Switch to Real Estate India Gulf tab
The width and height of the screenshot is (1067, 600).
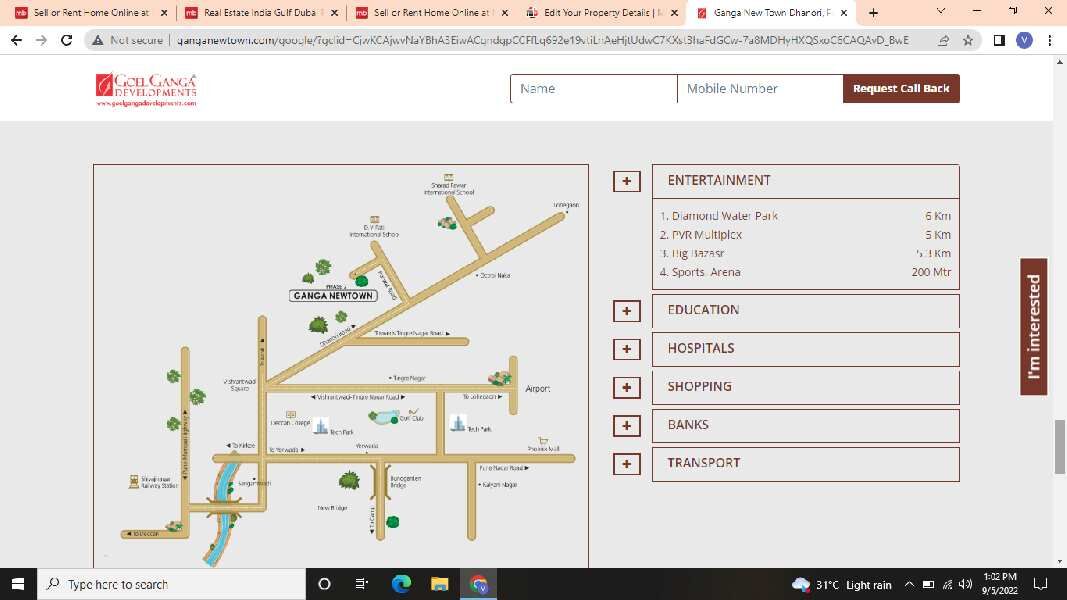tap(260, 12)
